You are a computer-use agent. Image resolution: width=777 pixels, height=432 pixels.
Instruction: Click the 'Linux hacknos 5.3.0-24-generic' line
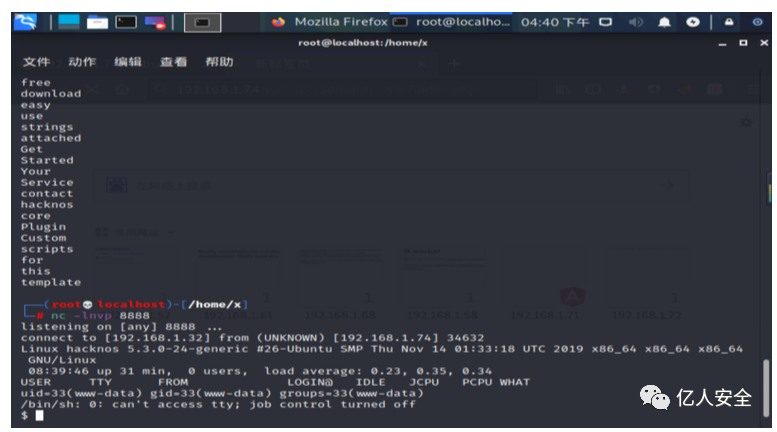click(x=382, y=349)
